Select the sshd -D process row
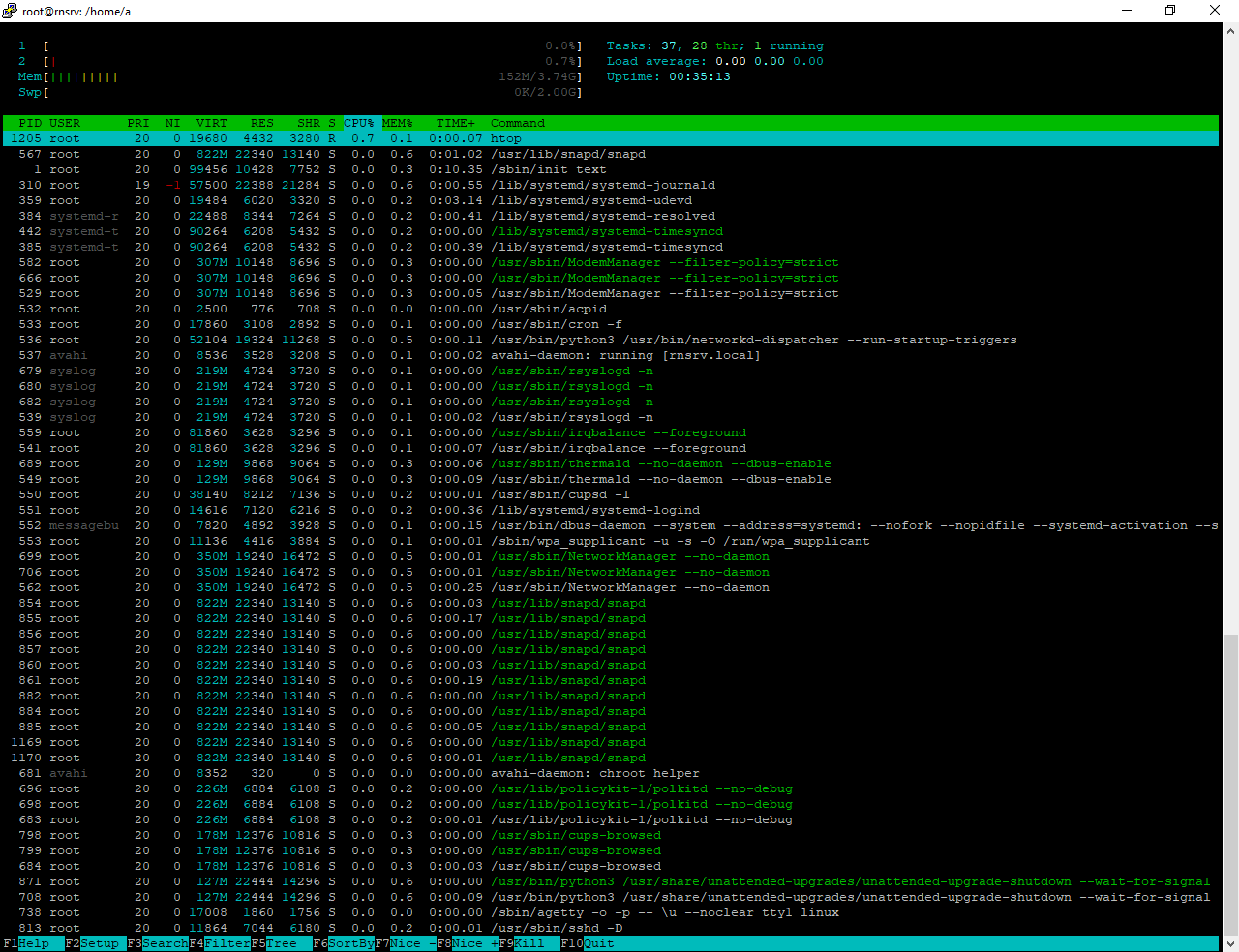 pyautogui.click(x=611, y=928)
